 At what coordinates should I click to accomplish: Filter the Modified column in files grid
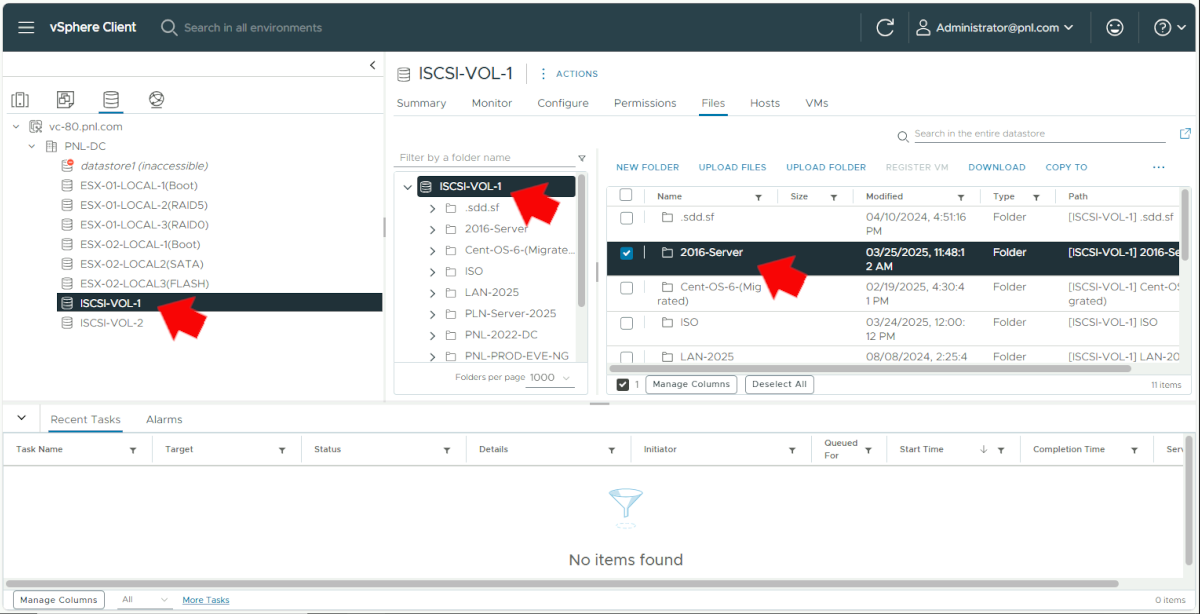961,198
